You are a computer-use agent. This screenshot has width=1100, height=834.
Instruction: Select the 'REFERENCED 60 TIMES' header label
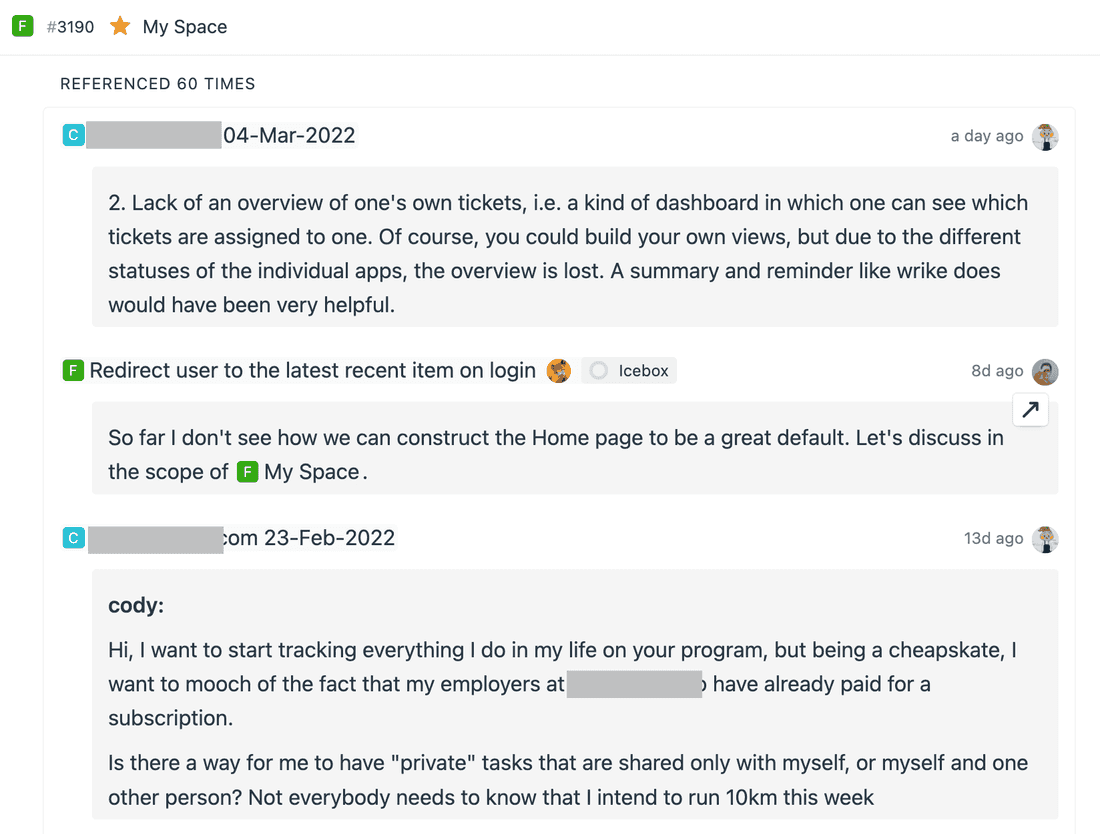click(157, 84)
